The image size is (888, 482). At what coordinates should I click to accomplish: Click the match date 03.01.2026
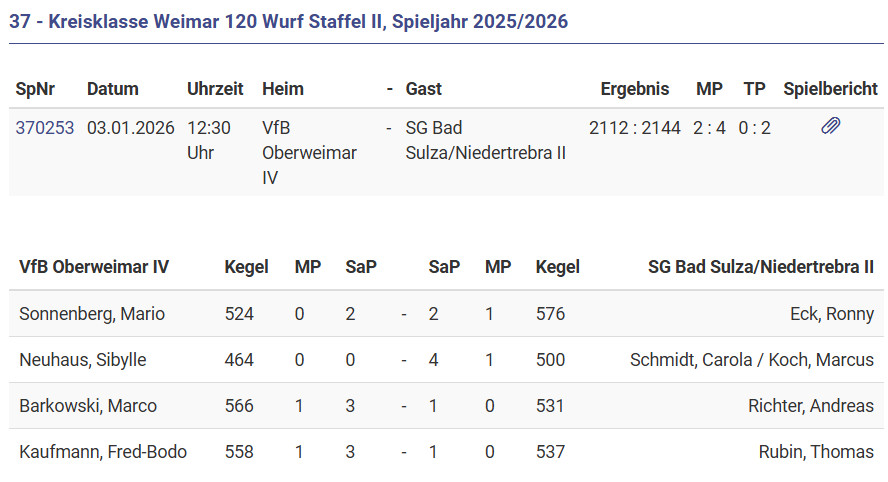pos(131,128)
